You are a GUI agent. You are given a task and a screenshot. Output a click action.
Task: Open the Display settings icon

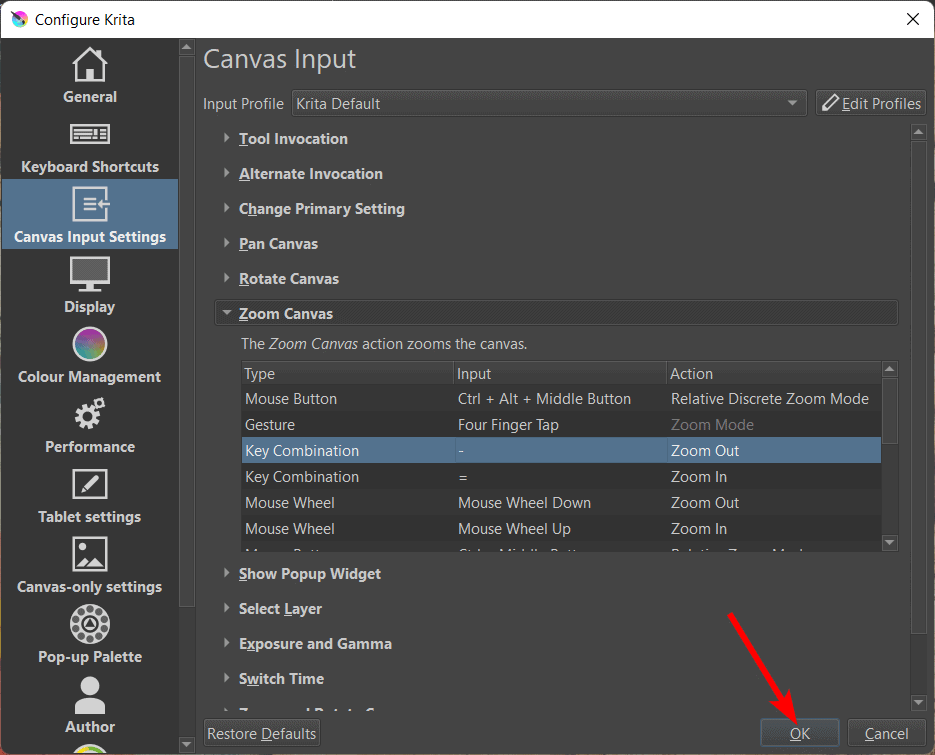(x=90, y=274)
